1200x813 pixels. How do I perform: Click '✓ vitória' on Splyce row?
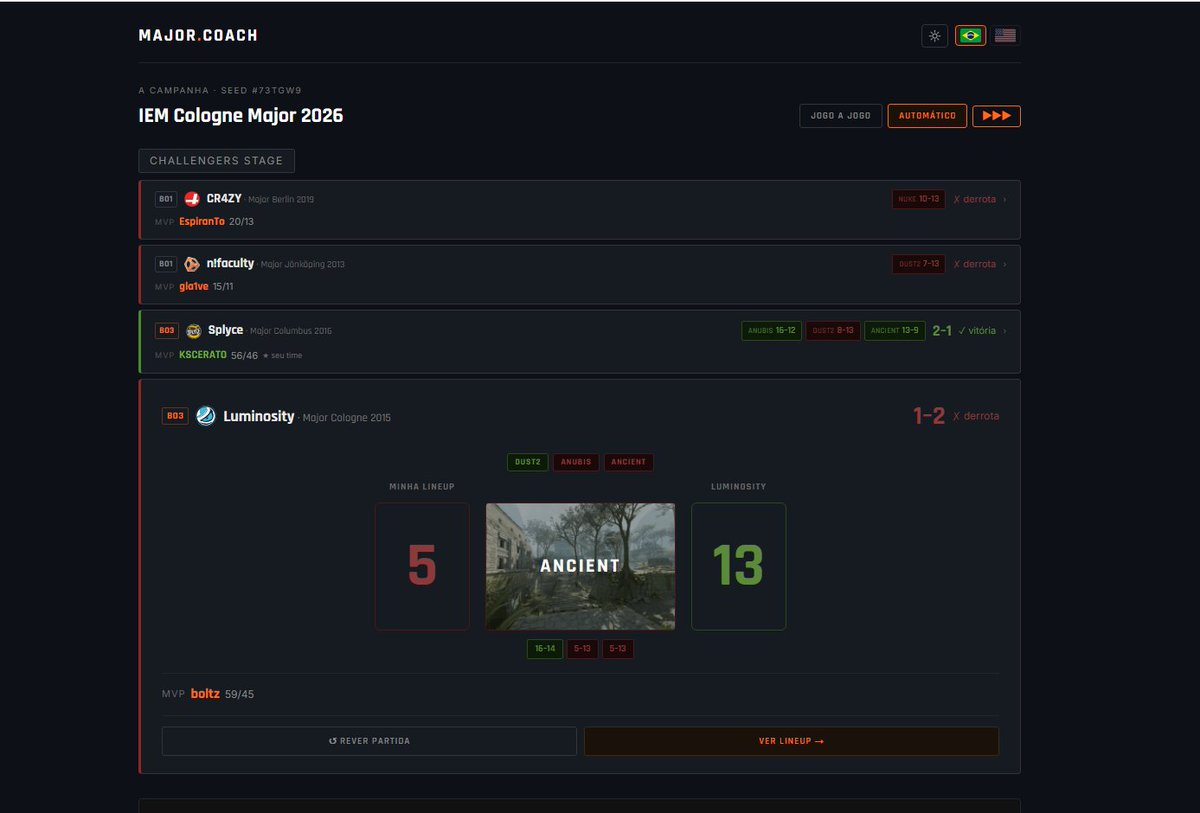point(977,331)
